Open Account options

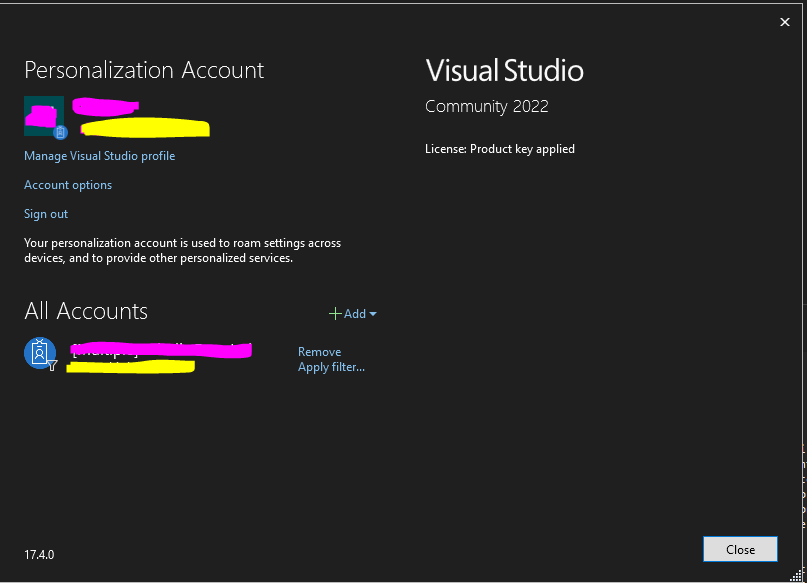68,184
